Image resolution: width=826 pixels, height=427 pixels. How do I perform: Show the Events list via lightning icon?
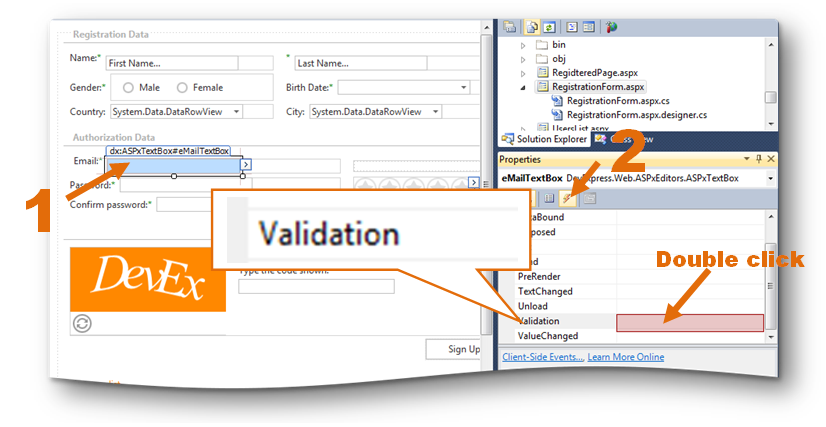568,198
